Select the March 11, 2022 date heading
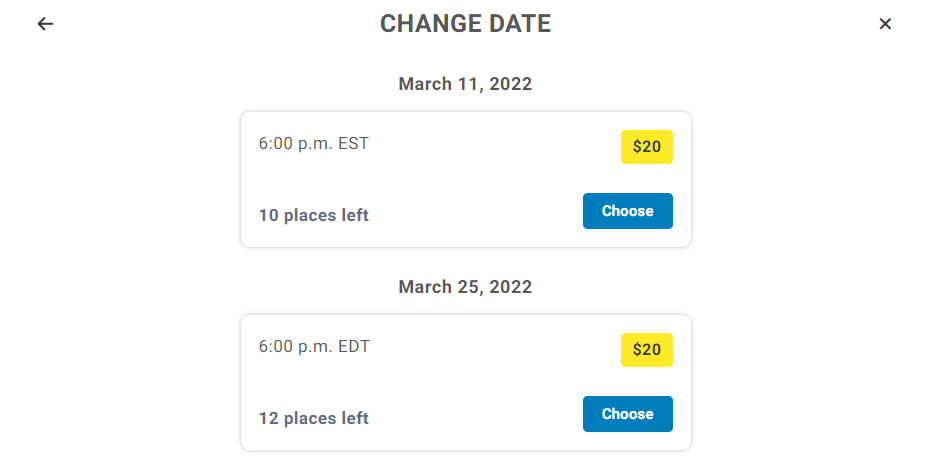This screenshot has height=466, width=929. click(x=465, y=84)
